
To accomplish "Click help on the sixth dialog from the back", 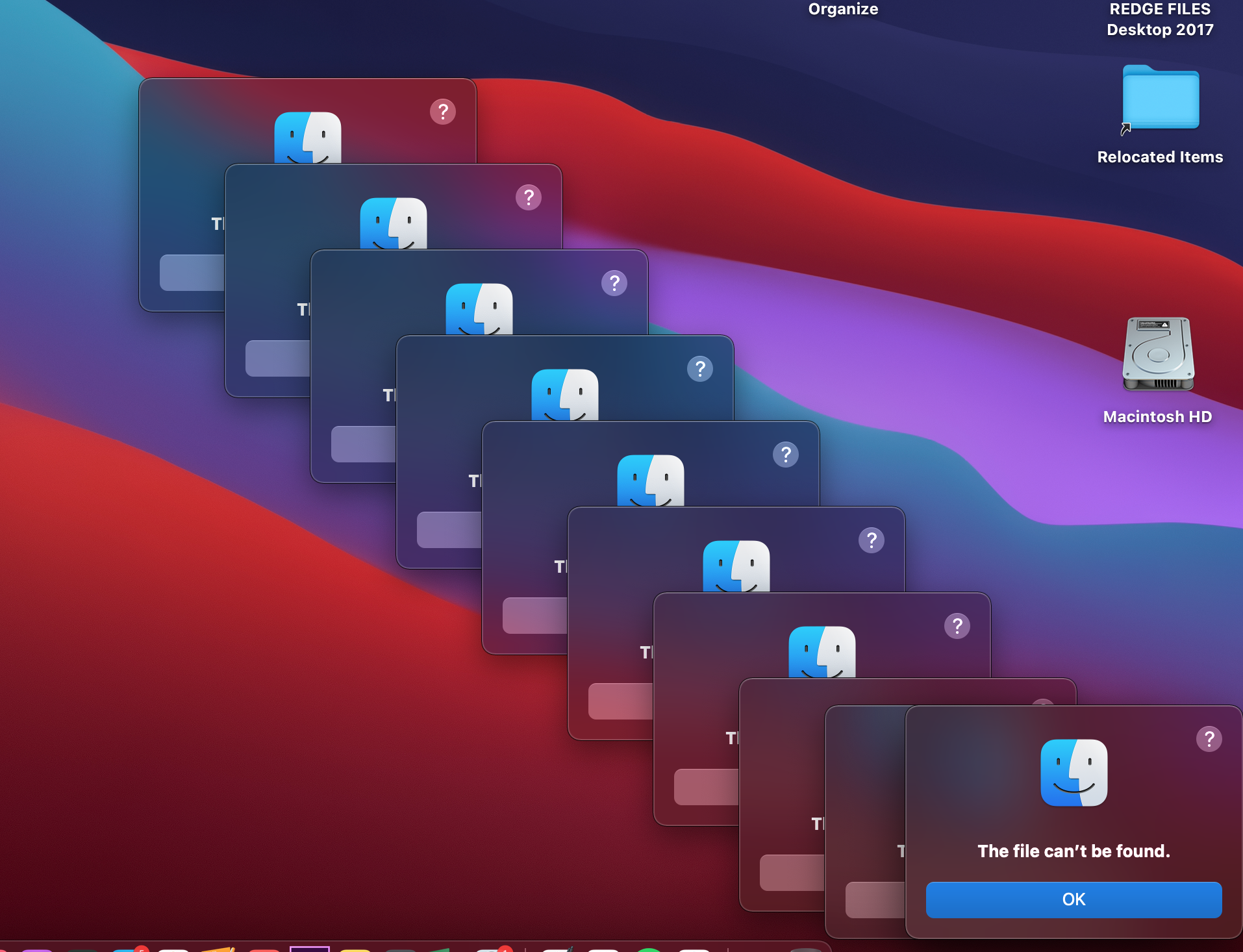I will click(x=872, y=540).
